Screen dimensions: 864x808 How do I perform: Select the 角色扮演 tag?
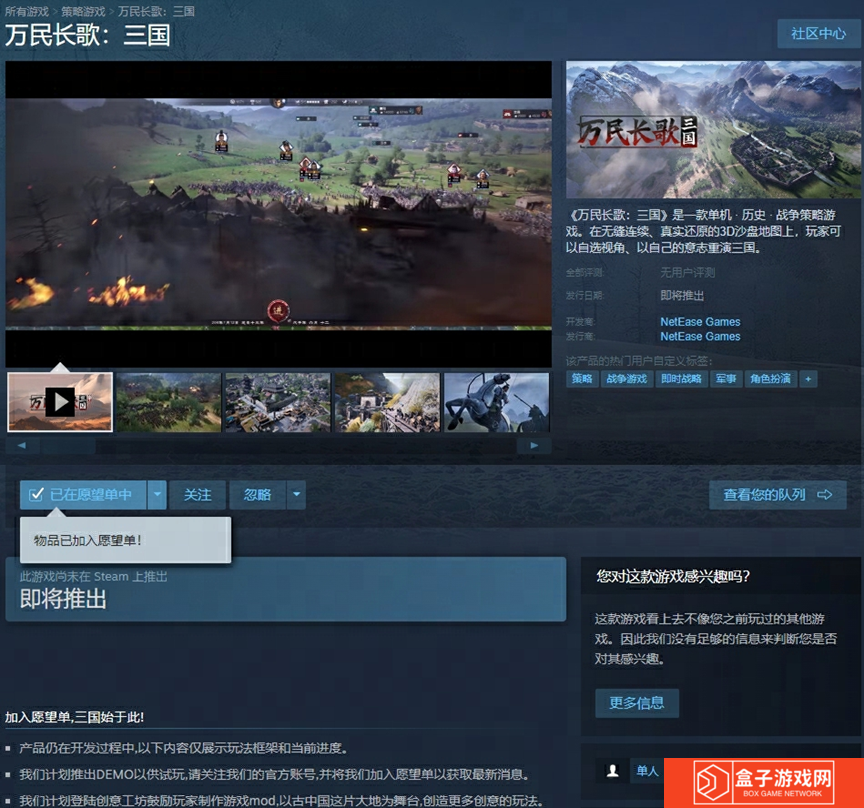click(x=770, y=379)
